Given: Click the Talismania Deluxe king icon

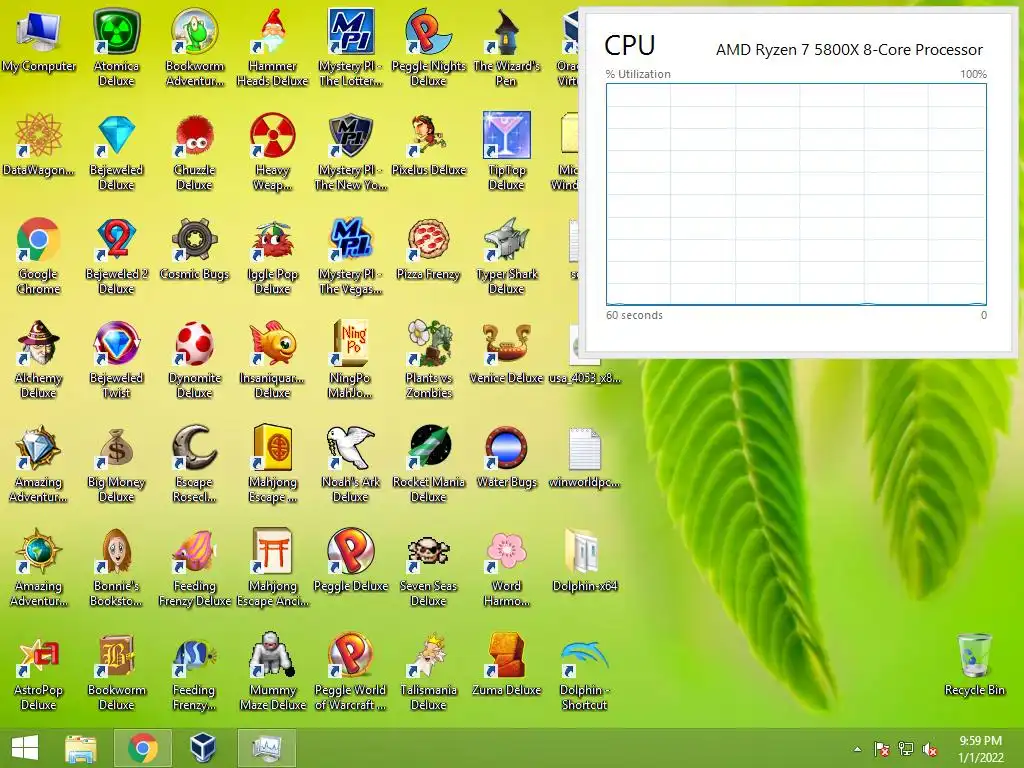Looking at the screenshot, I should click(428, 656).
